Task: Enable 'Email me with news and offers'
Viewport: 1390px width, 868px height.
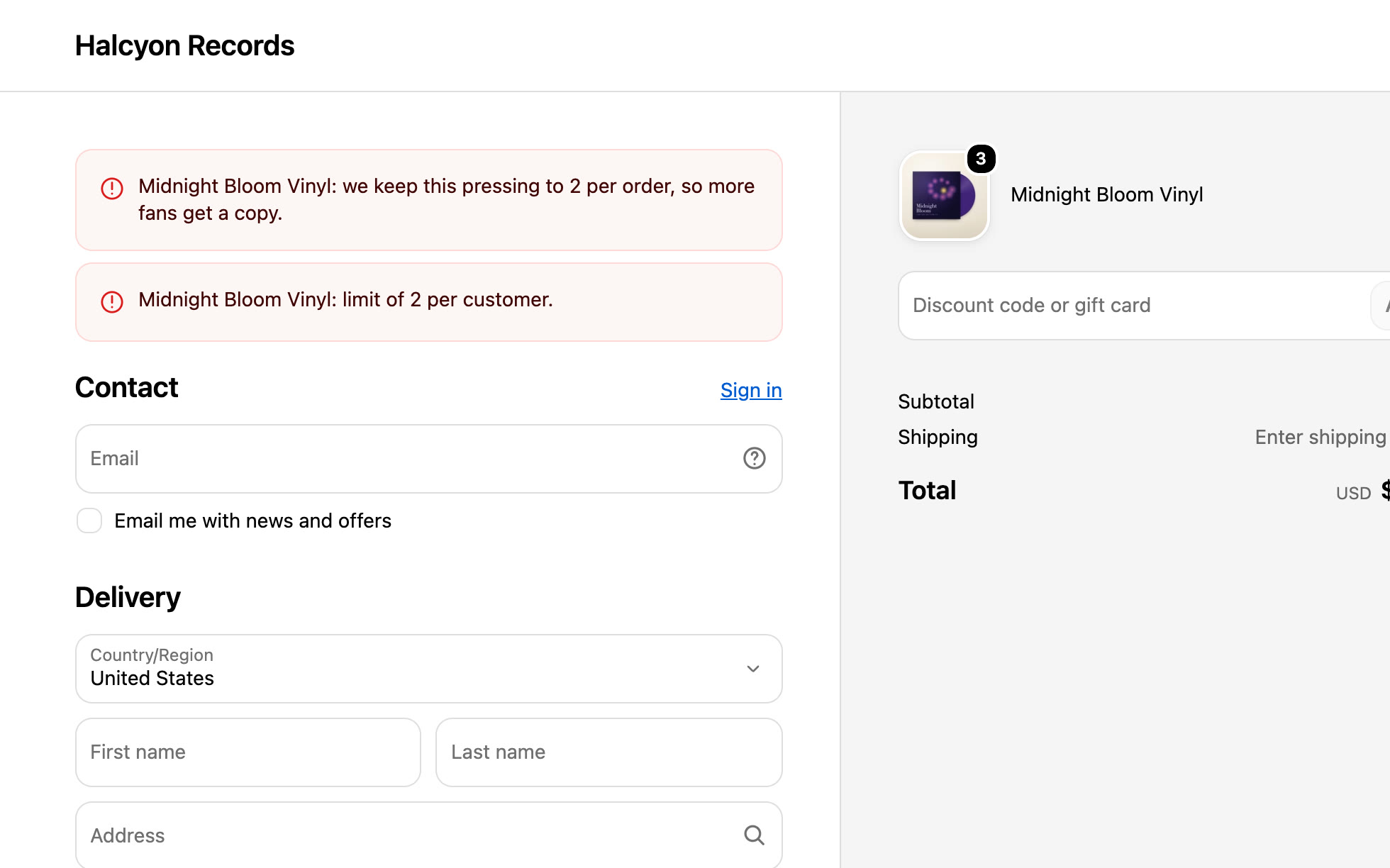Action: coord(89,521)
